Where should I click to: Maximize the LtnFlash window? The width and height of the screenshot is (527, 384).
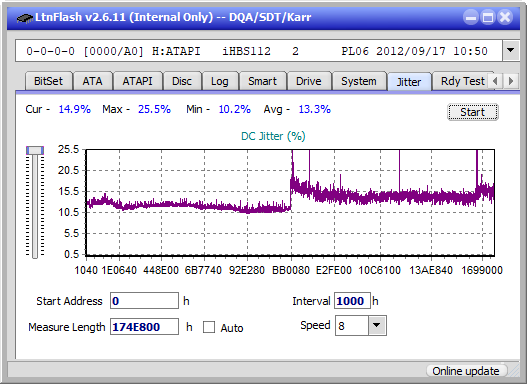click(488, 17)
